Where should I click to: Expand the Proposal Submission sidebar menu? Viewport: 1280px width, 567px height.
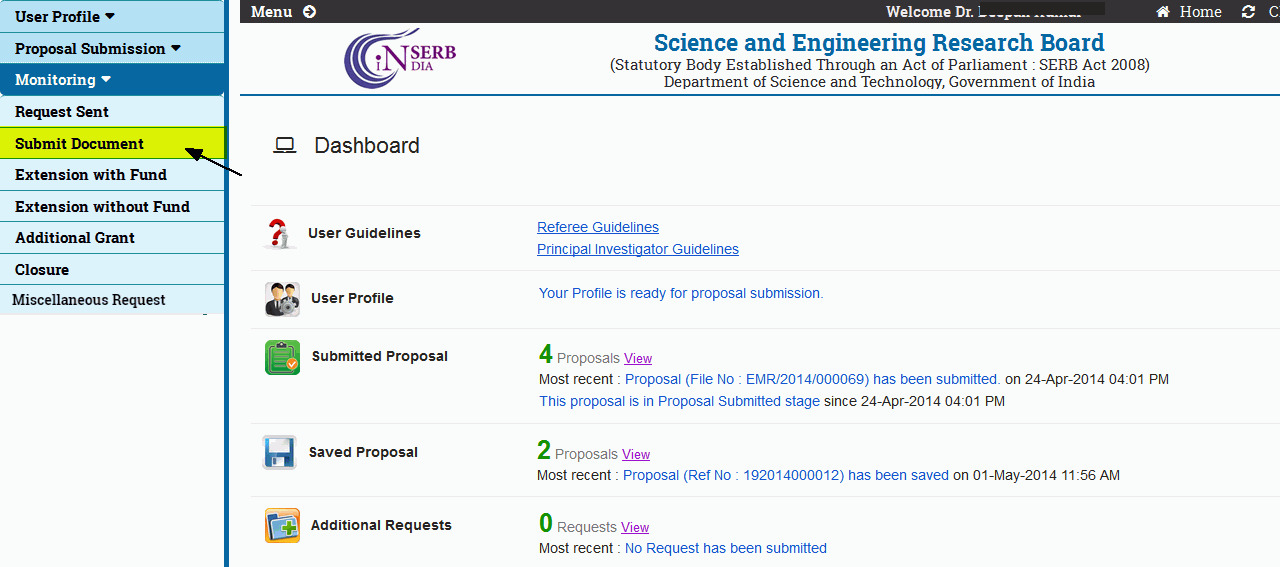[98, 48]
